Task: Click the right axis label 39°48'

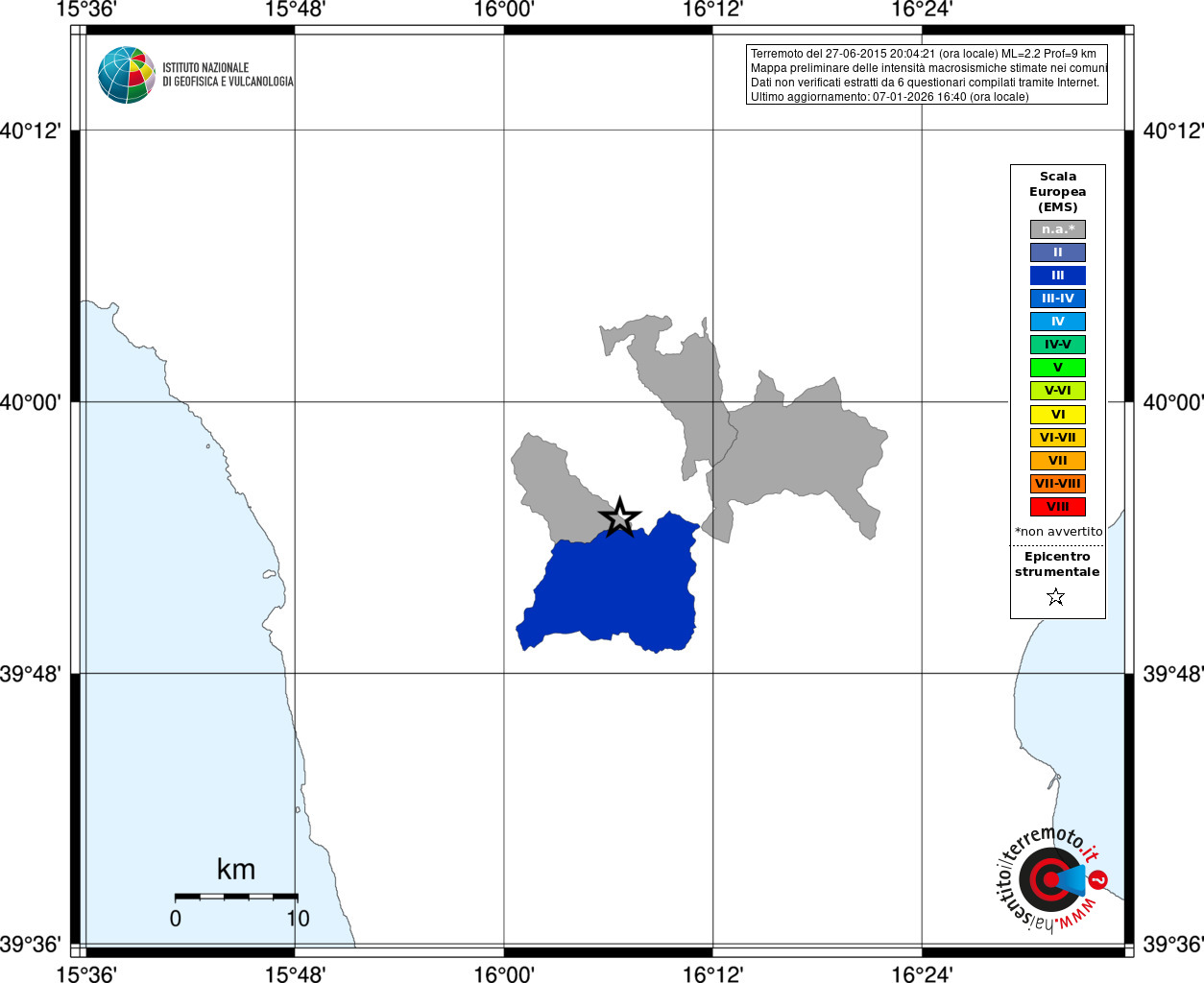Action: tap(1172, 674)
